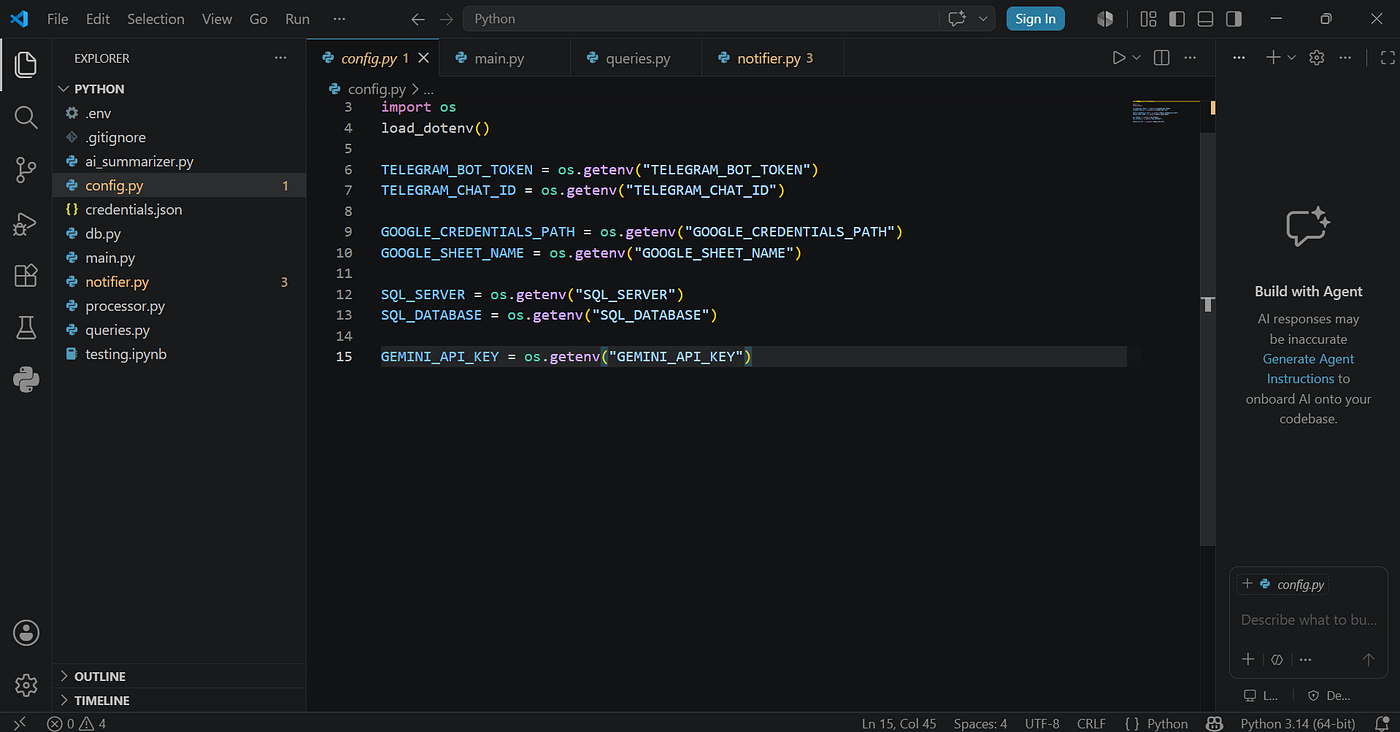The image size is (1400, 732).
Task: Click the hexagon agent icon beside Sign In
Action: 1105,19
